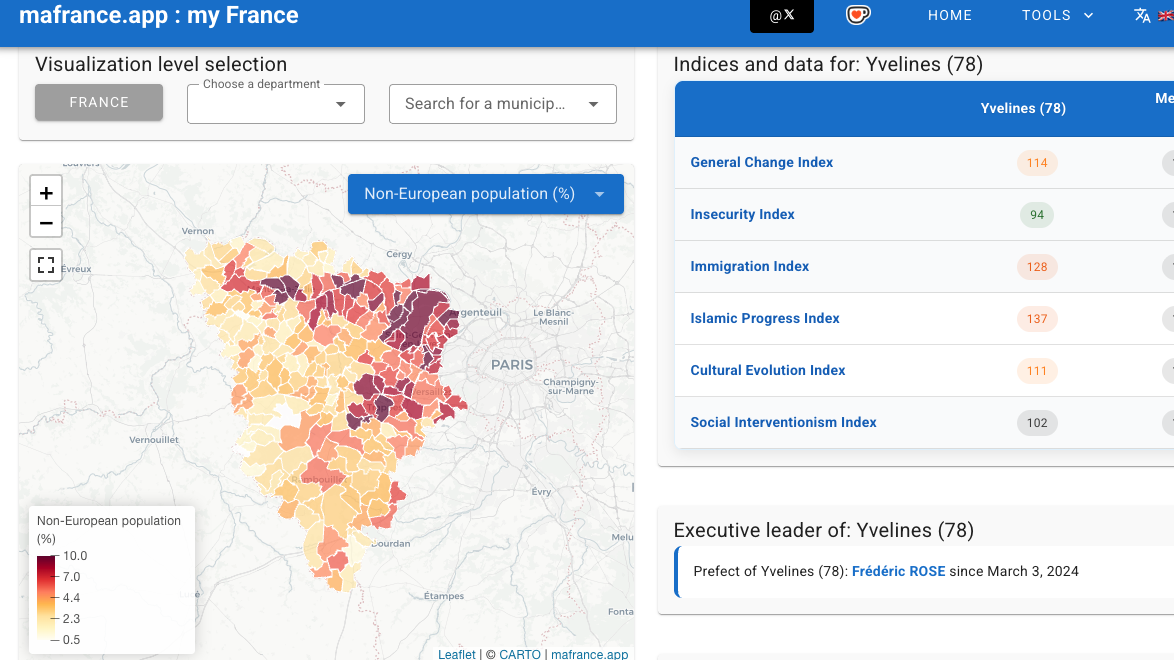
Task: Click the Leaflet attribution link
Action: (x=456, y=654)
